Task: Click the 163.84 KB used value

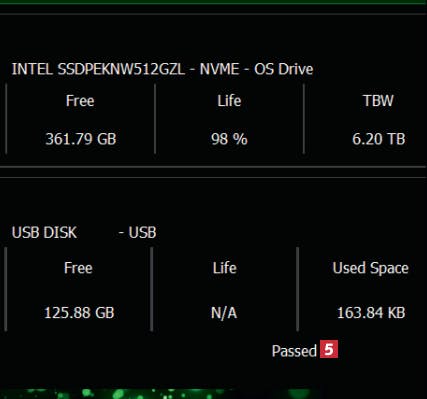Action: 371,313
